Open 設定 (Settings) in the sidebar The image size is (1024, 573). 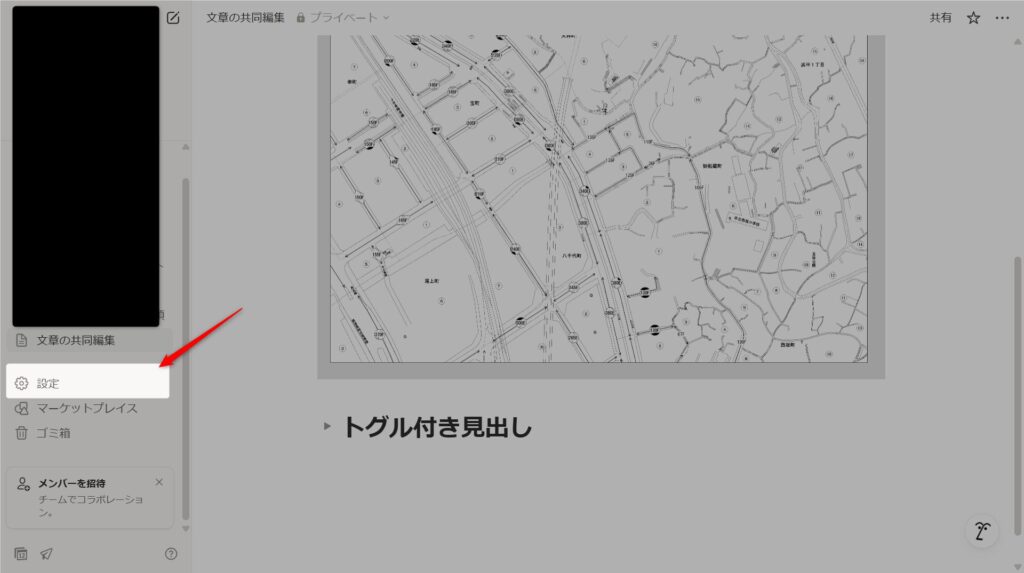(x=49, y=383)
